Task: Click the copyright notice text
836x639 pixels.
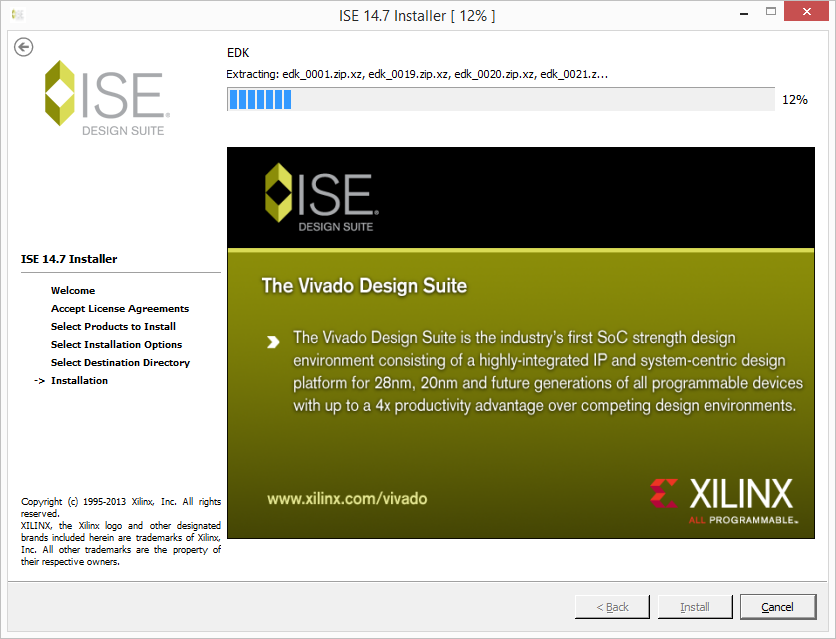Action: (x=120, y=531)
